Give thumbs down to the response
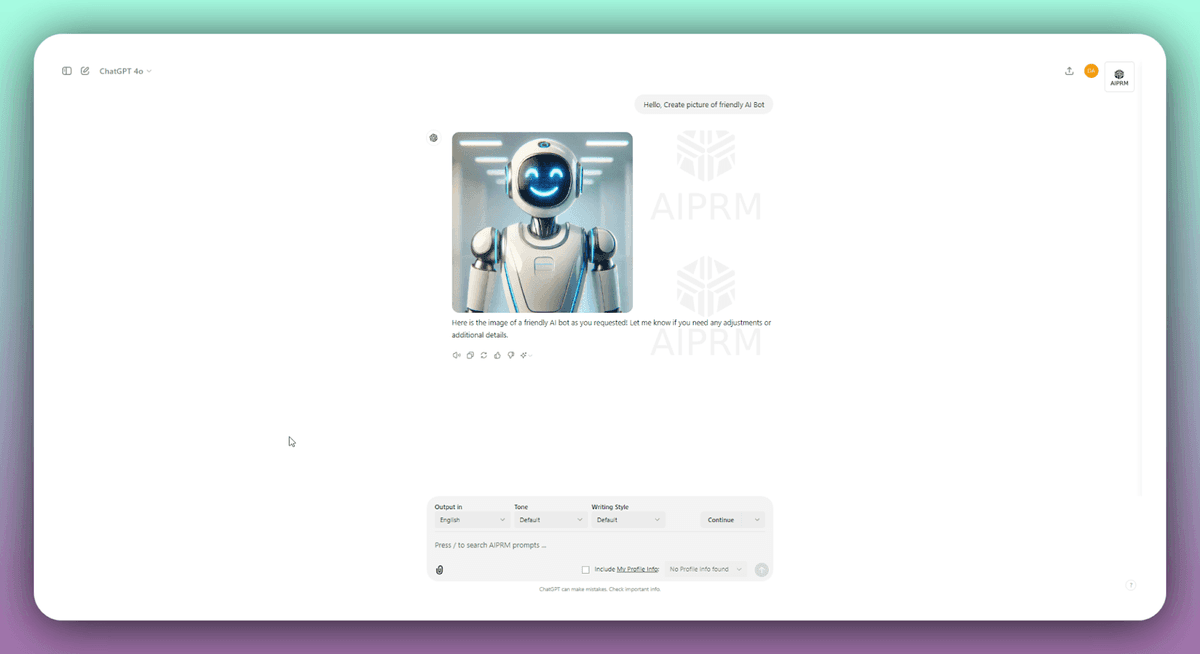 pyautogui.click(x=511, y=355)
